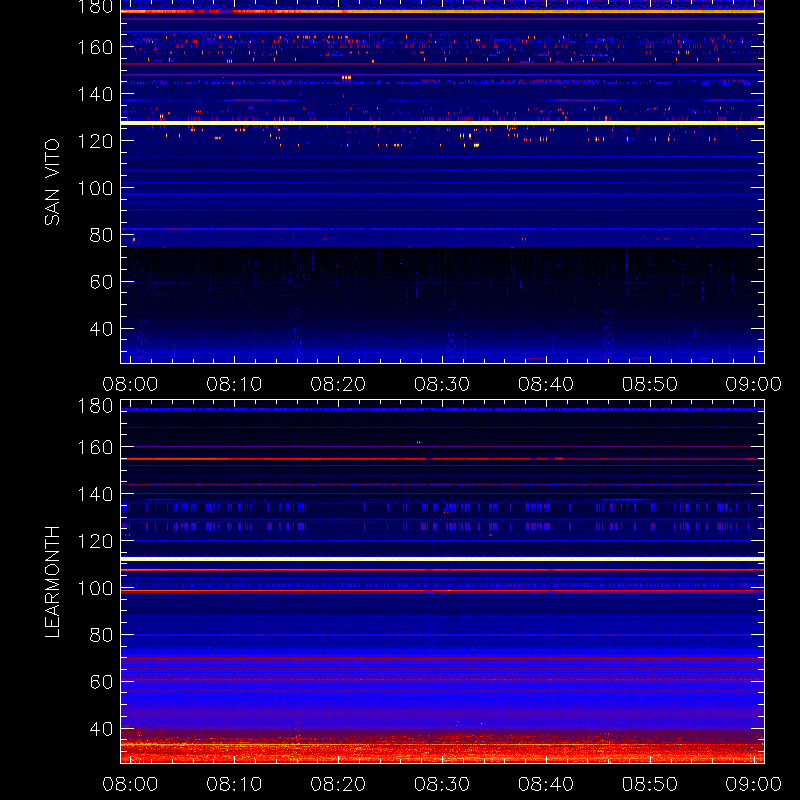The image size is (800, 800).
Task: Click the 08:20 time label under Learmonth plot
Action: (338, 784)
